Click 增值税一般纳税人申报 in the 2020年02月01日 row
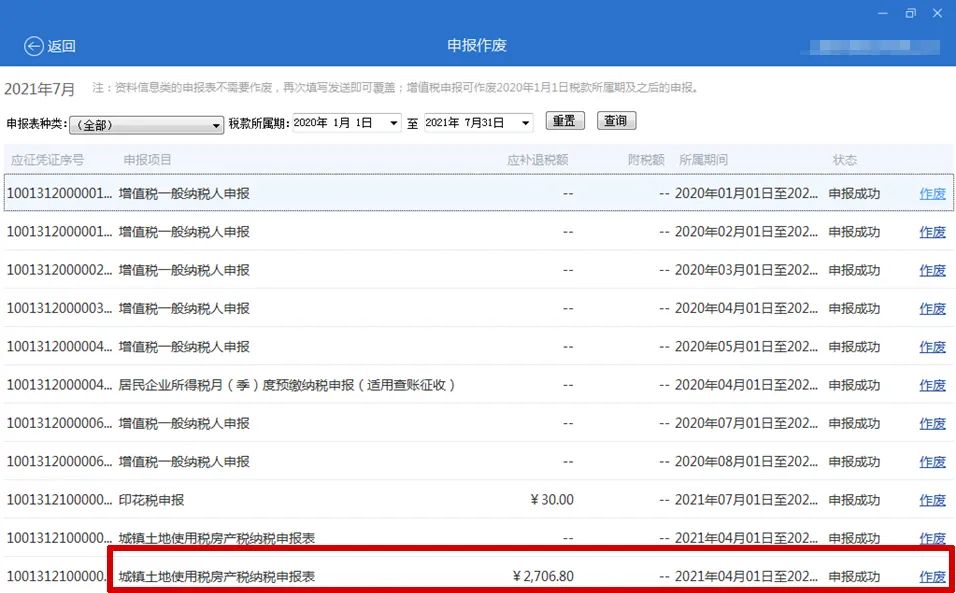Screen dimensions: 956x593 click(184, 232)
